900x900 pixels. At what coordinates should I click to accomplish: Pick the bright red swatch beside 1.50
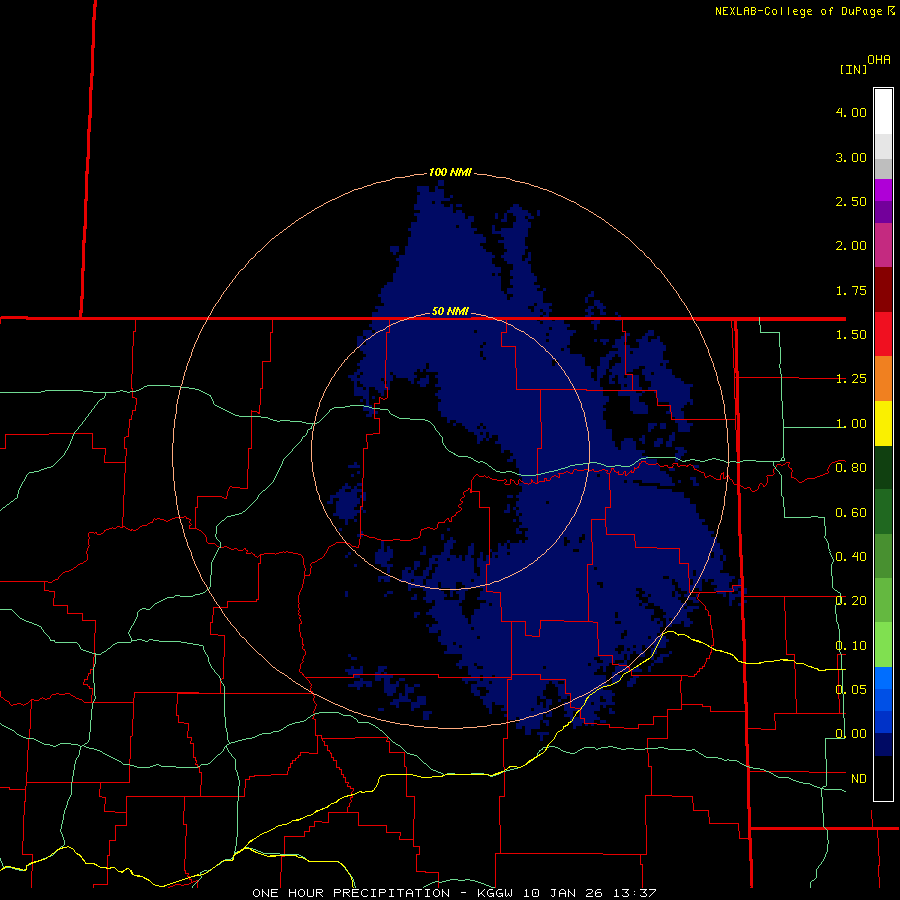pos(883,334)
